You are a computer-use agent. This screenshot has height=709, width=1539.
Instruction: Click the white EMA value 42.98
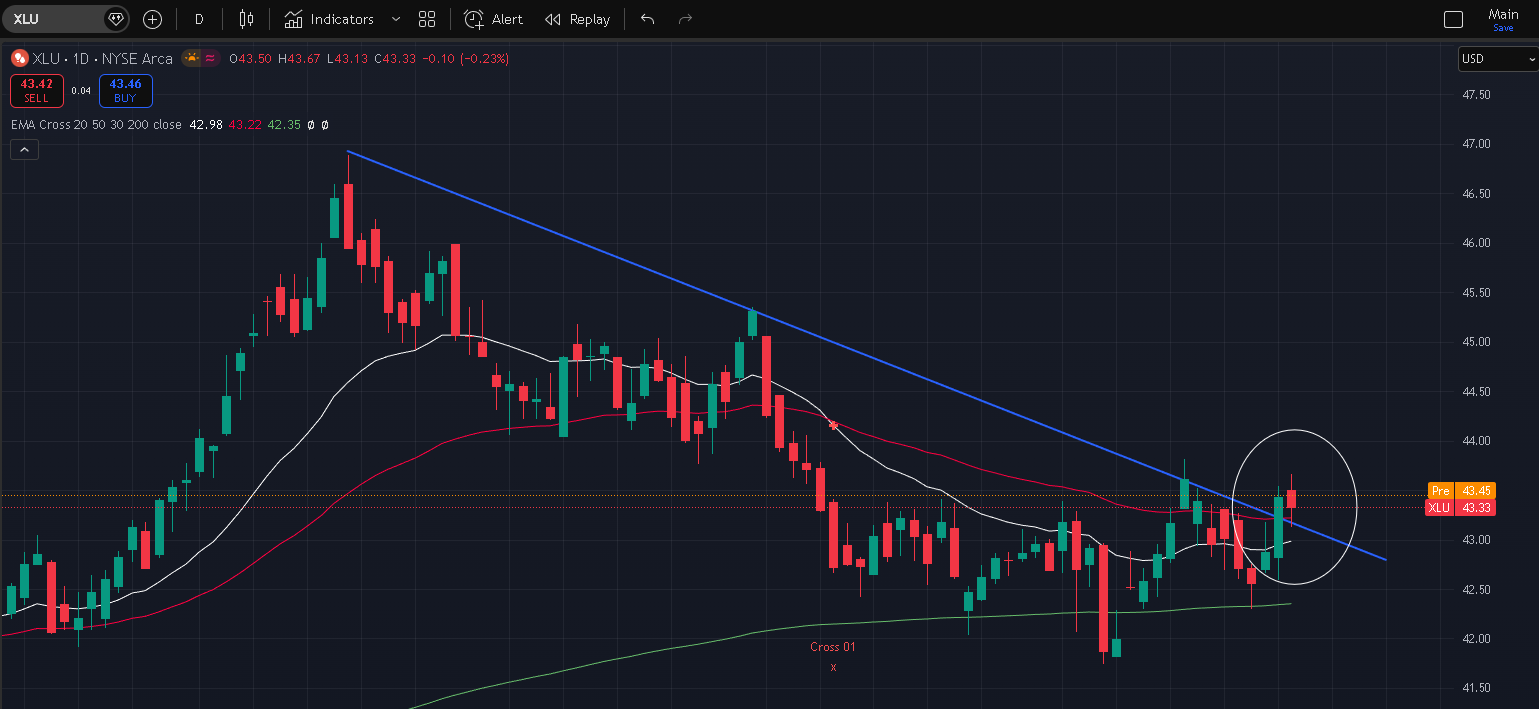206,125
